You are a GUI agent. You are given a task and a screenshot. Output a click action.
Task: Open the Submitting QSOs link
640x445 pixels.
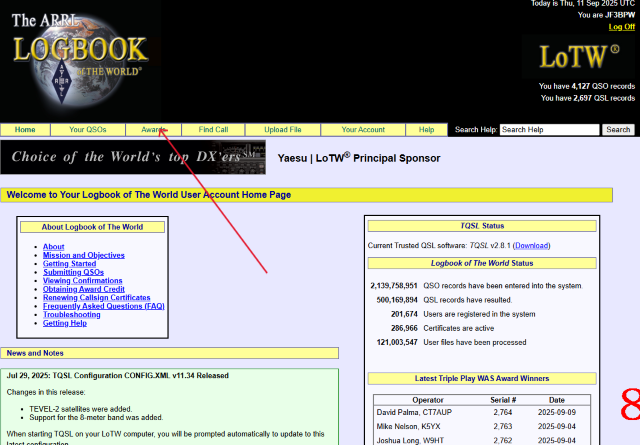73,272
